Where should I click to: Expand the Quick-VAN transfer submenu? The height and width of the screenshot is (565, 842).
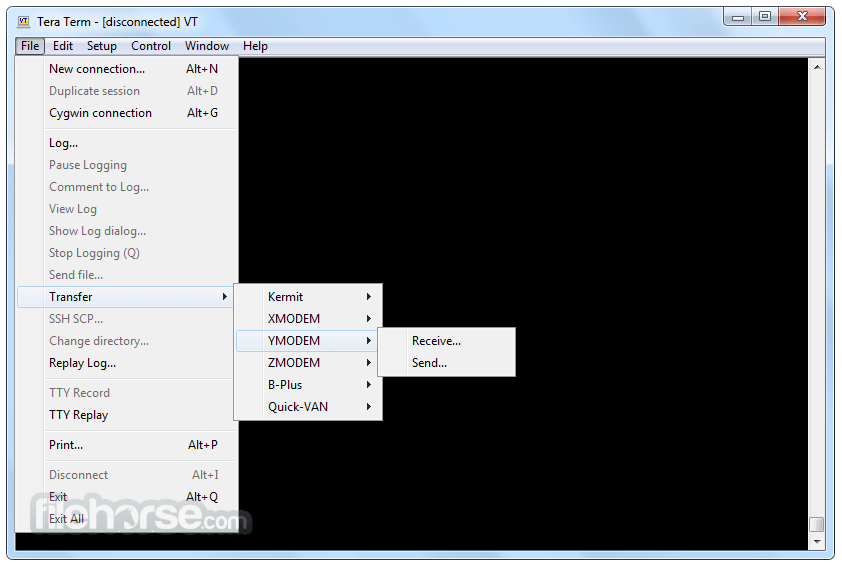(308, 407)
